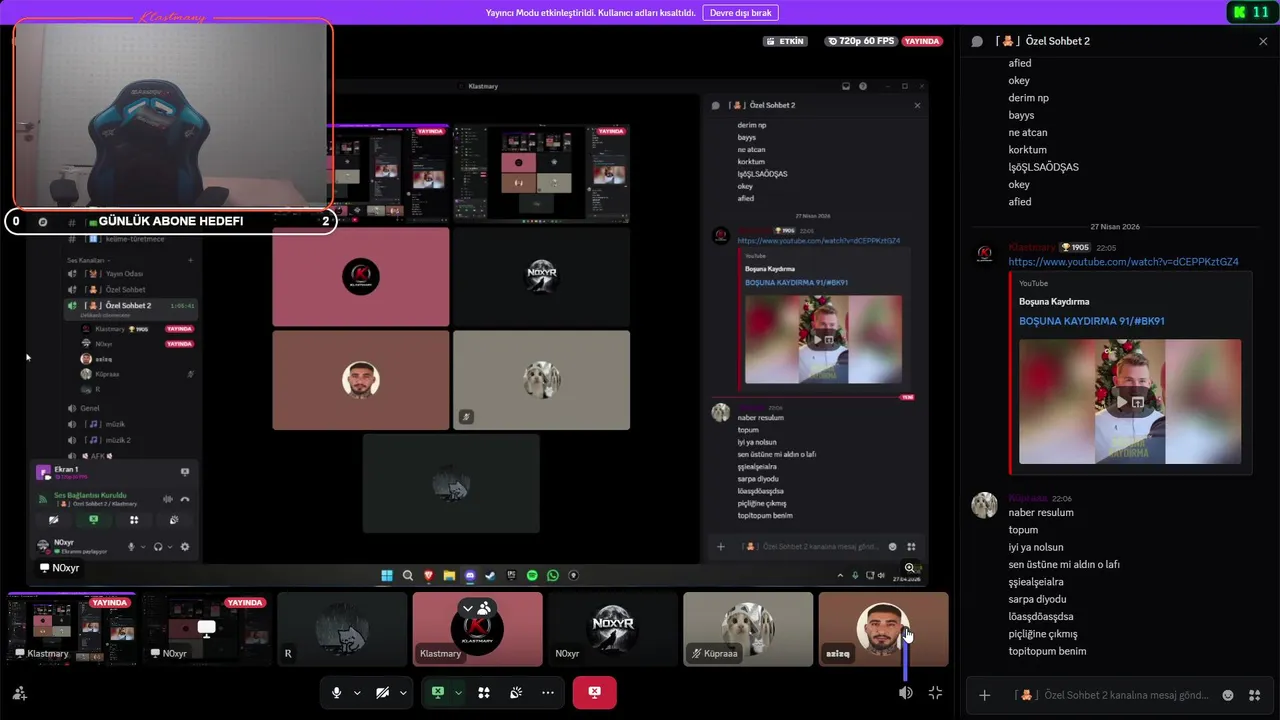Click the 720p 60 FPS quality badge

coord(860,41)
